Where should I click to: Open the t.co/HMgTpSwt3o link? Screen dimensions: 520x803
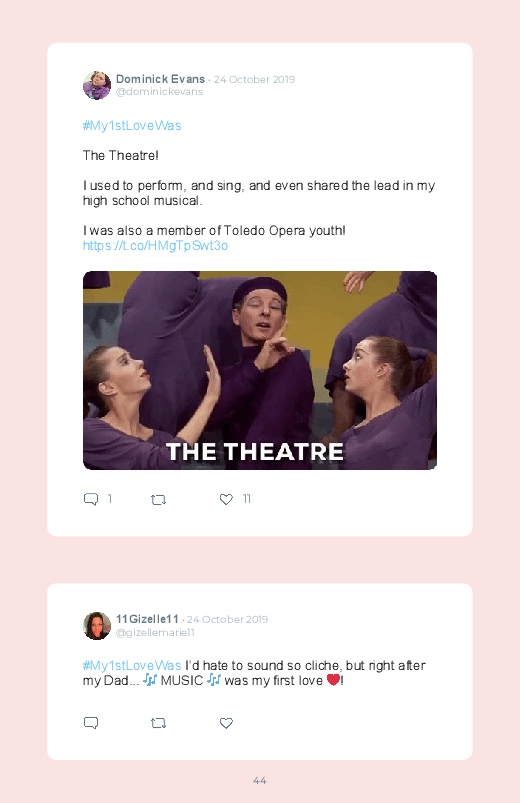155,246
